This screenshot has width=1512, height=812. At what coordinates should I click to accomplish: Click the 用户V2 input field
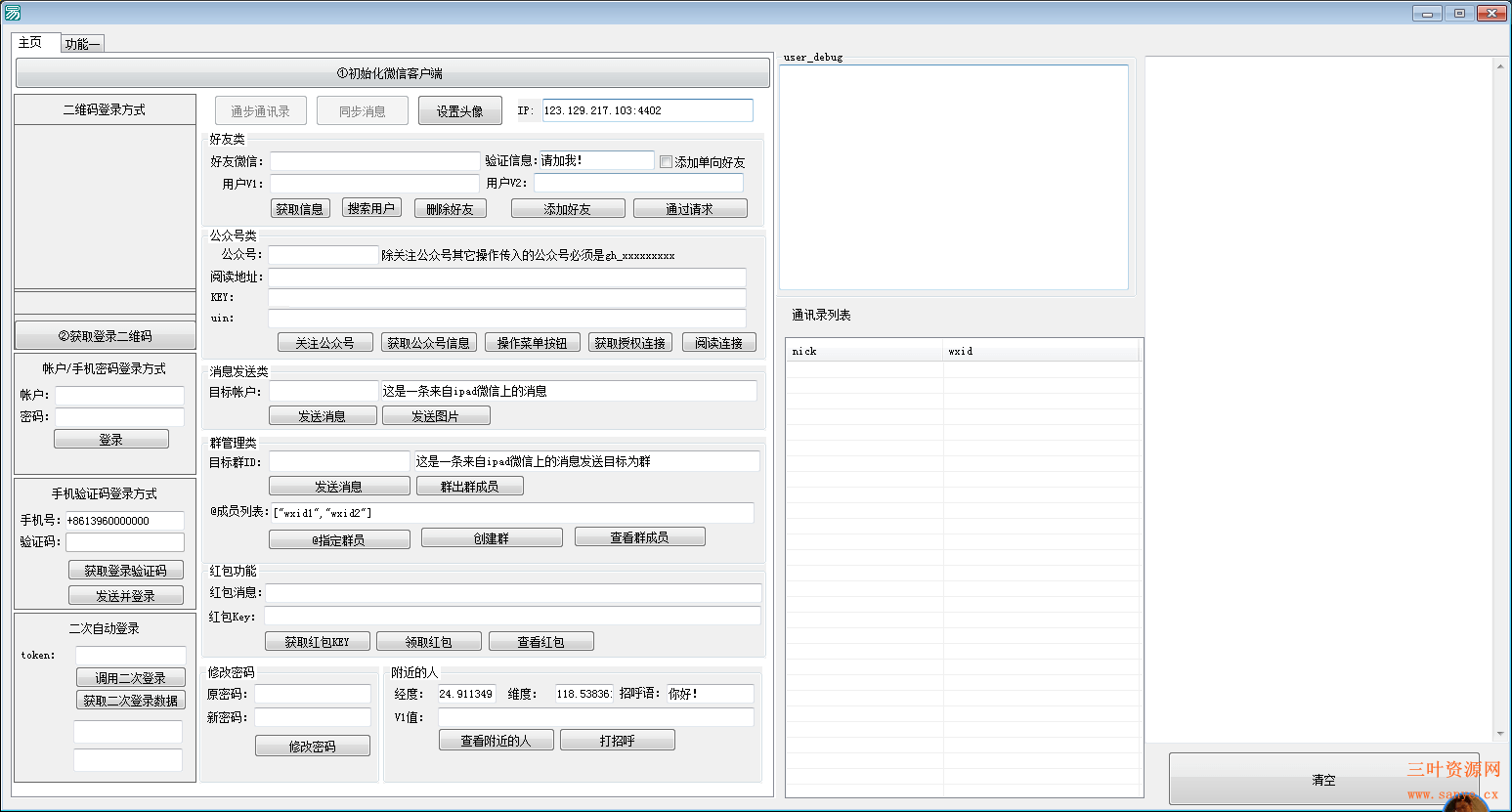click(638, 183)
